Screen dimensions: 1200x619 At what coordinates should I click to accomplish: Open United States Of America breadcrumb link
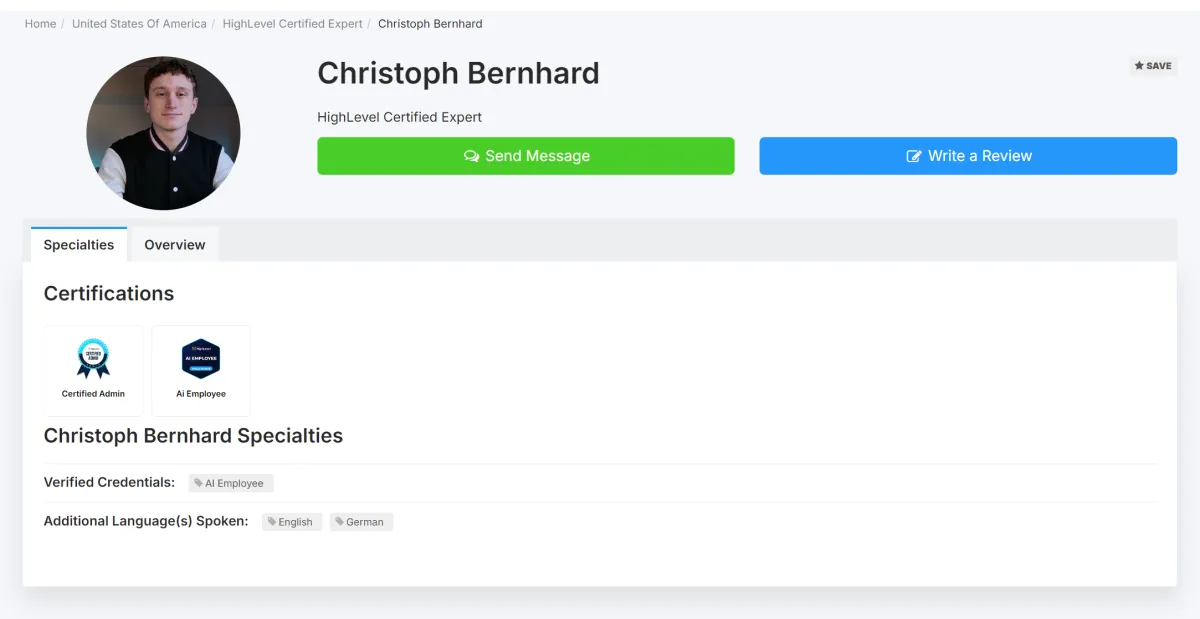pyautogui.click(x=139, y=24)
